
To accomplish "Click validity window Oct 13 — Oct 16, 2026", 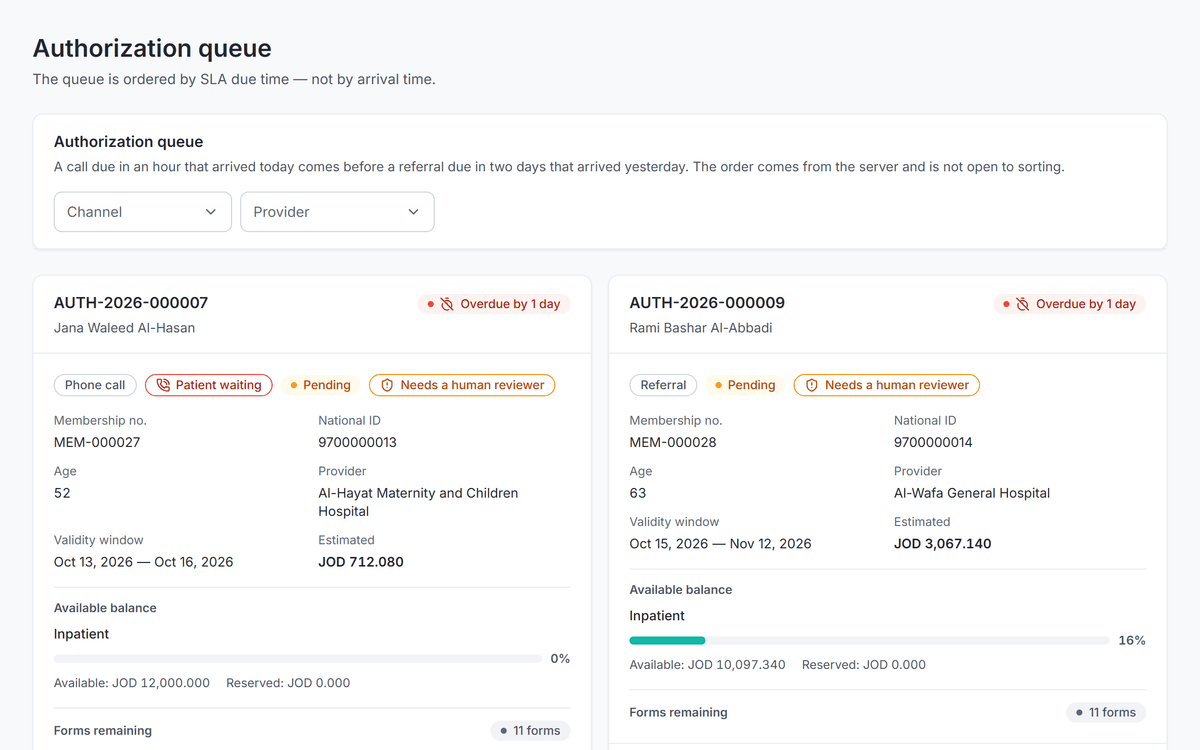I will [x=143, y=562].
